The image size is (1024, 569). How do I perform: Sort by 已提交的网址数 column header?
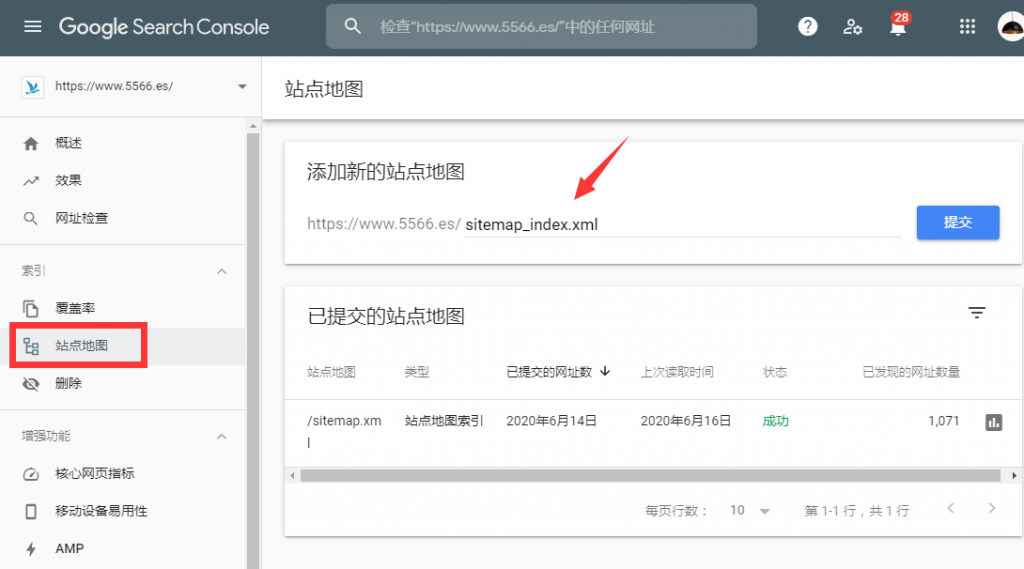click(x=549, y=372)
